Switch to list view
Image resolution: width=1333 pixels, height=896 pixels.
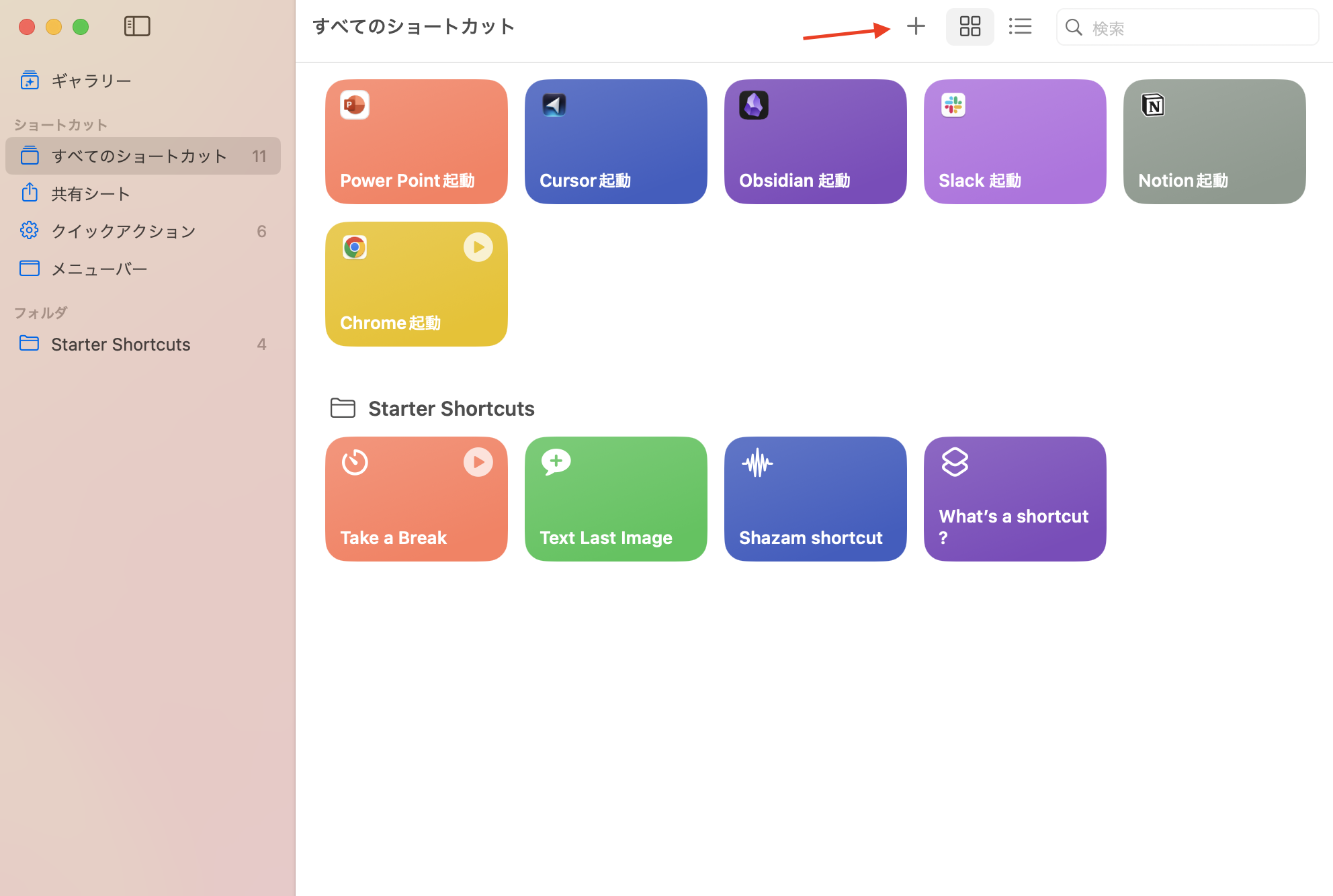[1020, 27]
